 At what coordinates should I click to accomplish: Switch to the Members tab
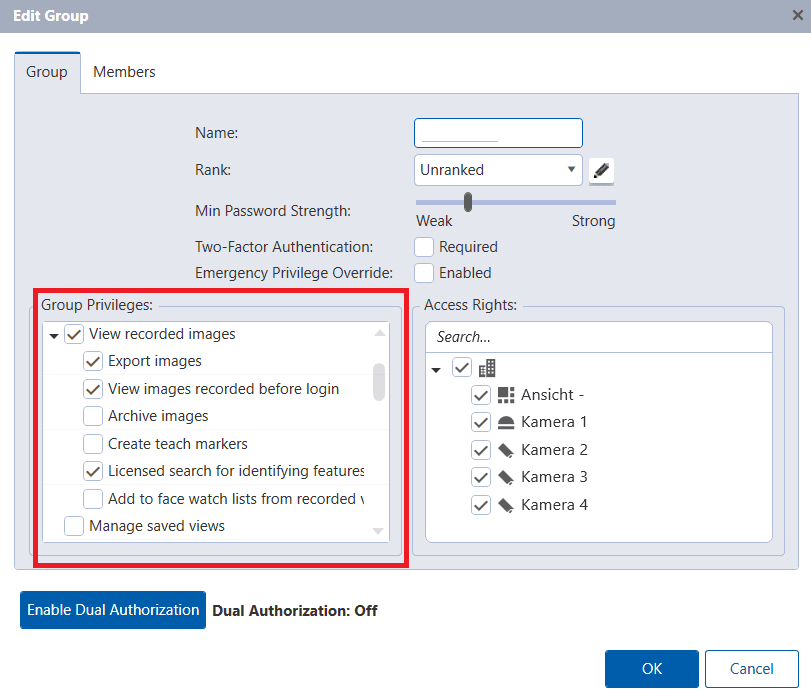(124, 72)
